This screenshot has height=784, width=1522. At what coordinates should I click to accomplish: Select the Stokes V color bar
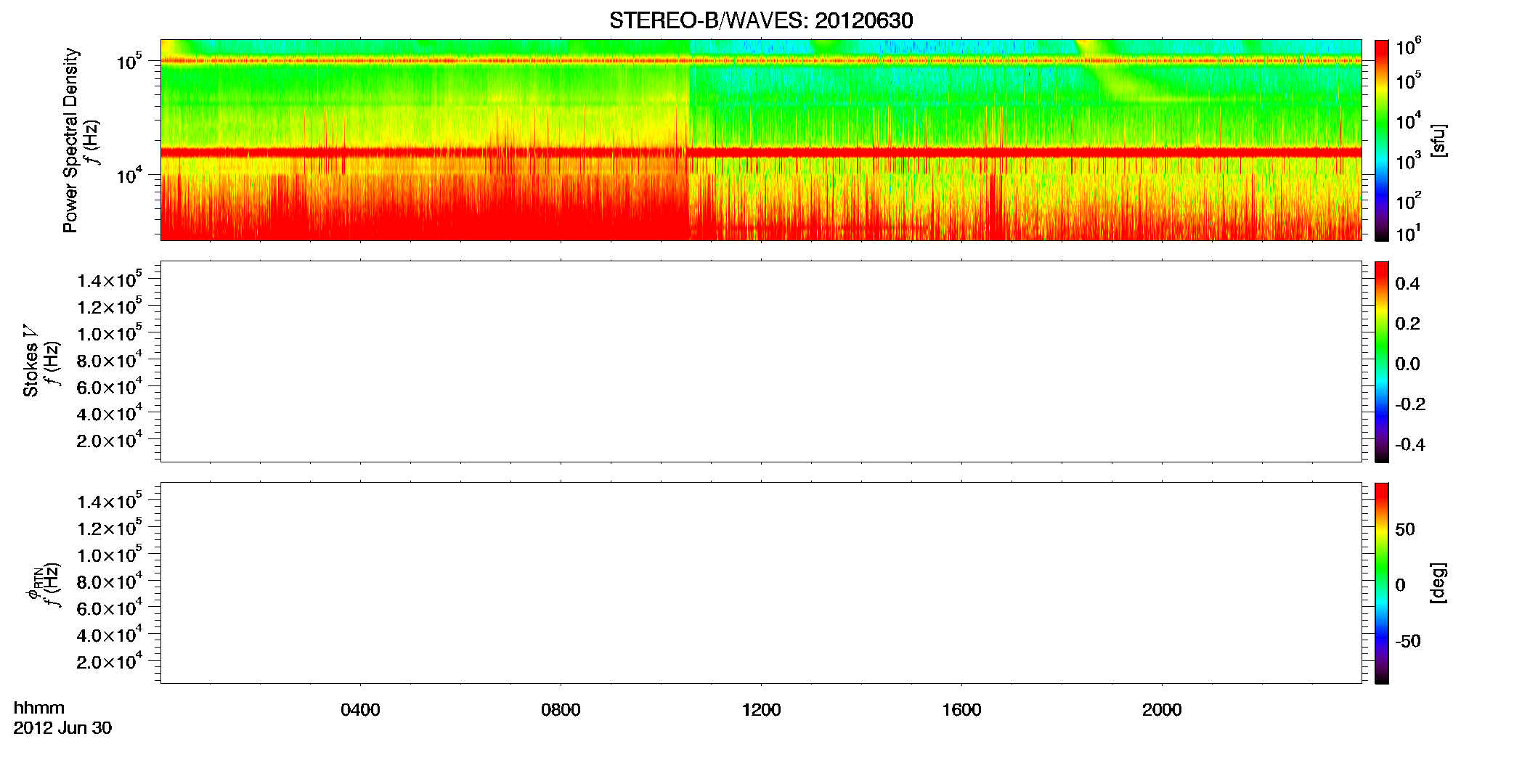click(x=1381, y=362)
